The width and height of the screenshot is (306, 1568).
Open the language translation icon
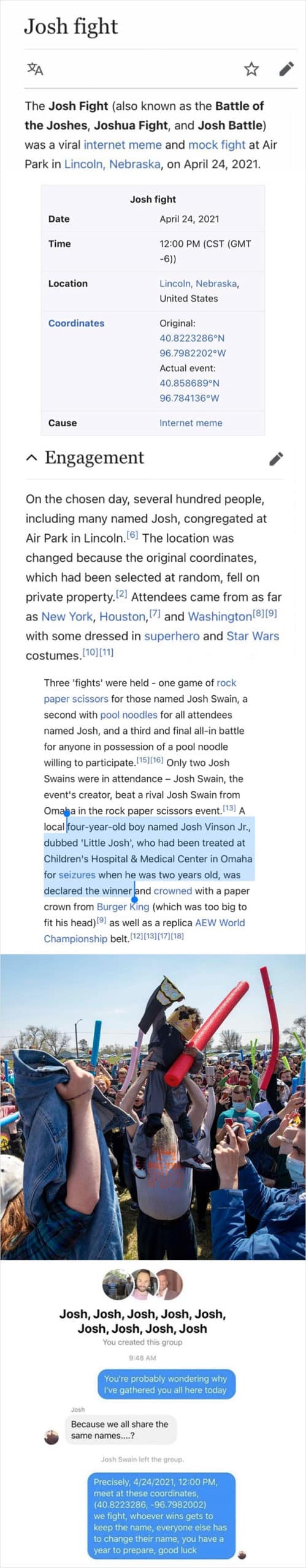(35, 69)
